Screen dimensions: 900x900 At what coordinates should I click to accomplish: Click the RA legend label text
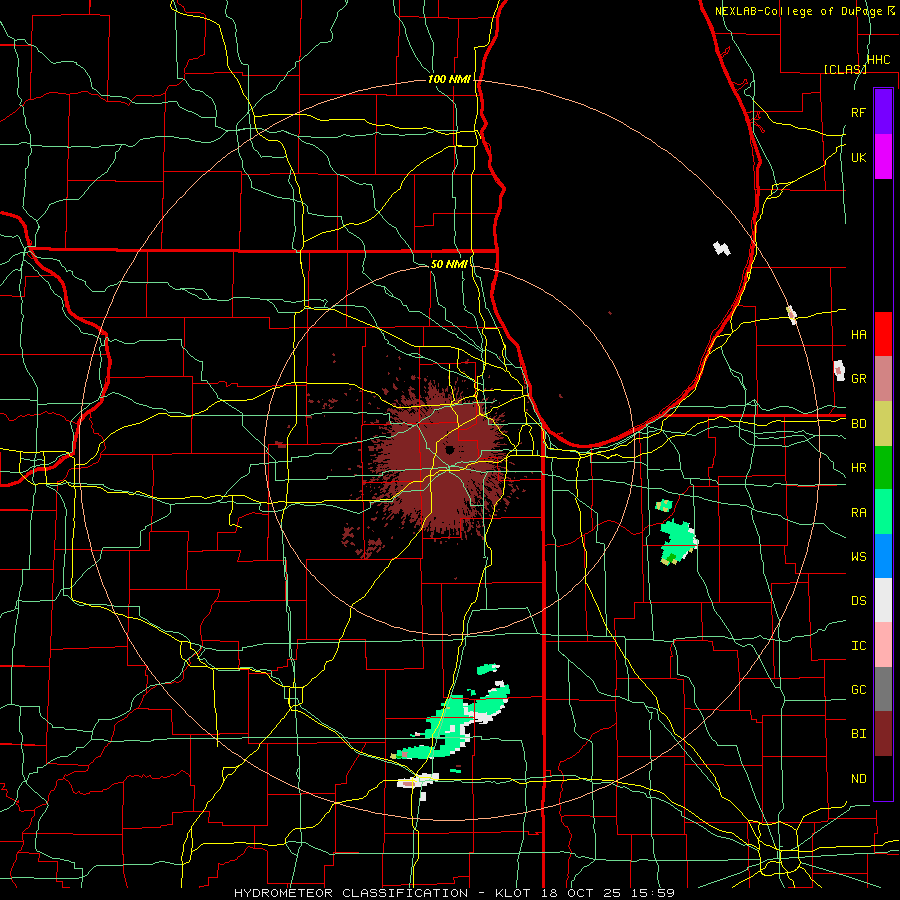(x=859, y=512)
